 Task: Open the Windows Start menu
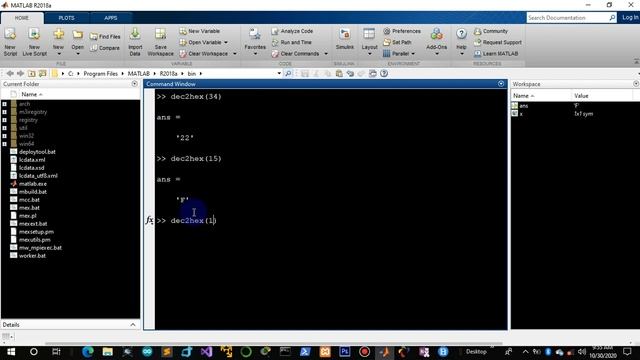click(x=11, y=351)
